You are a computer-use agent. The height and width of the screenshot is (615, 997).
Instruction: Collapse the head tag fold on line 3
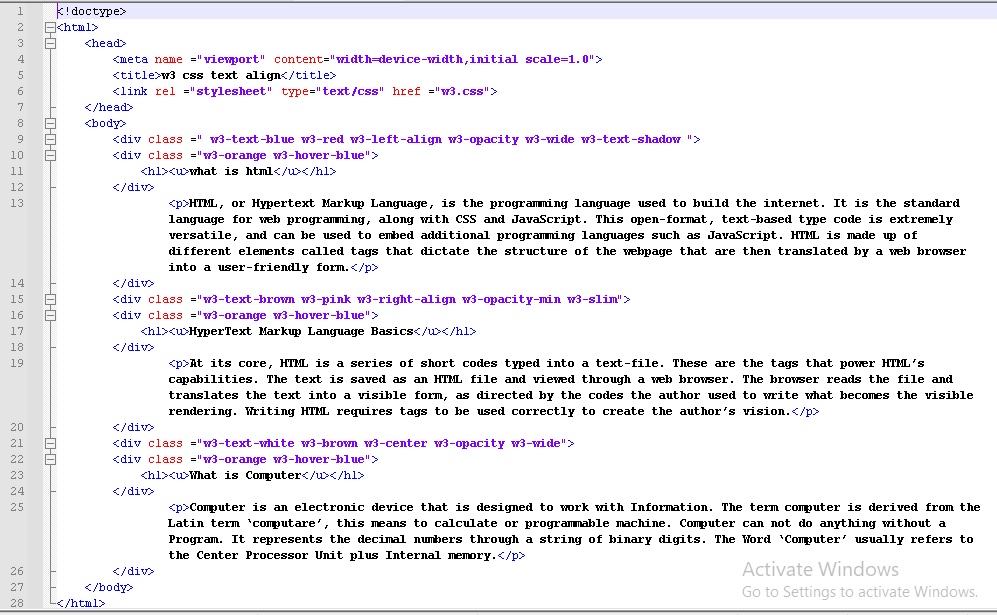coord(49,43)
